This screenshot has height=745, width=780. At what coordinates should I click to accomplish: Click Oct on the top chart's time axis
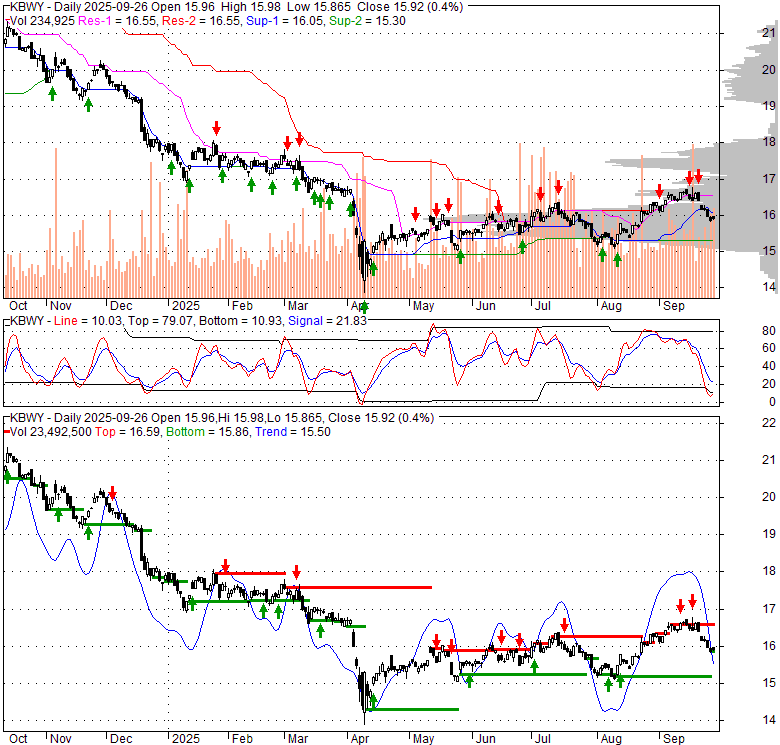click(x=18, y=306)
